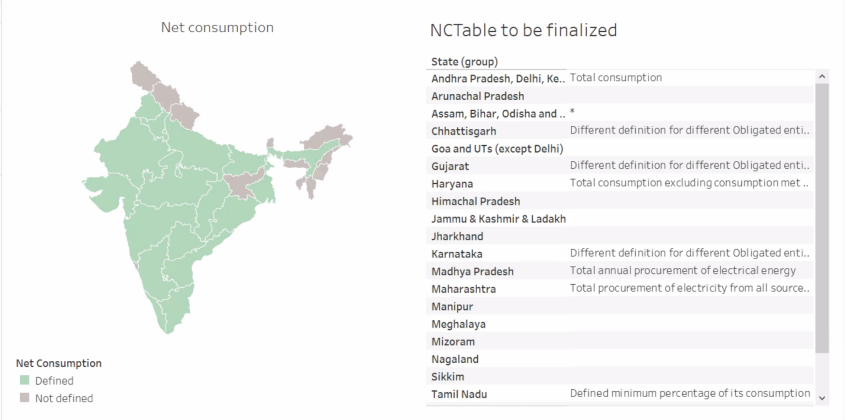Click the 'Defined' legend label

tap(54, 381)
